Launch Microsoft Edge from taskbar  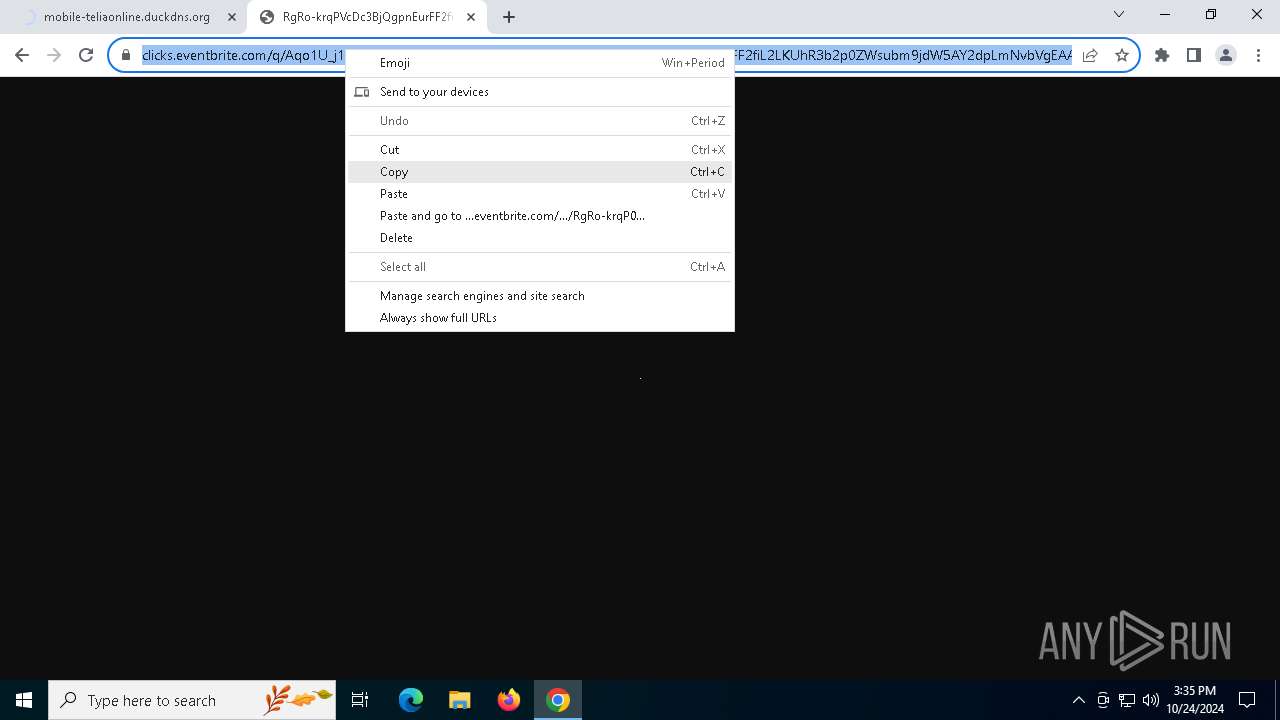pos(411,700)
